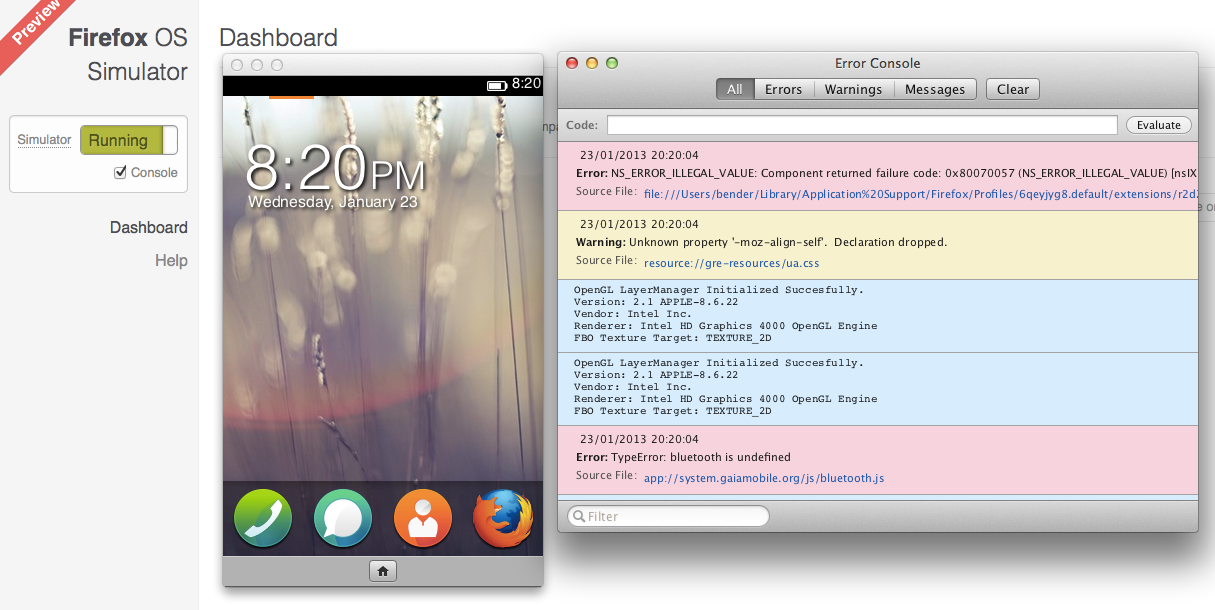Focus the Code input field
Viewport: 1215px width, 610px height.
pos(862,125)
